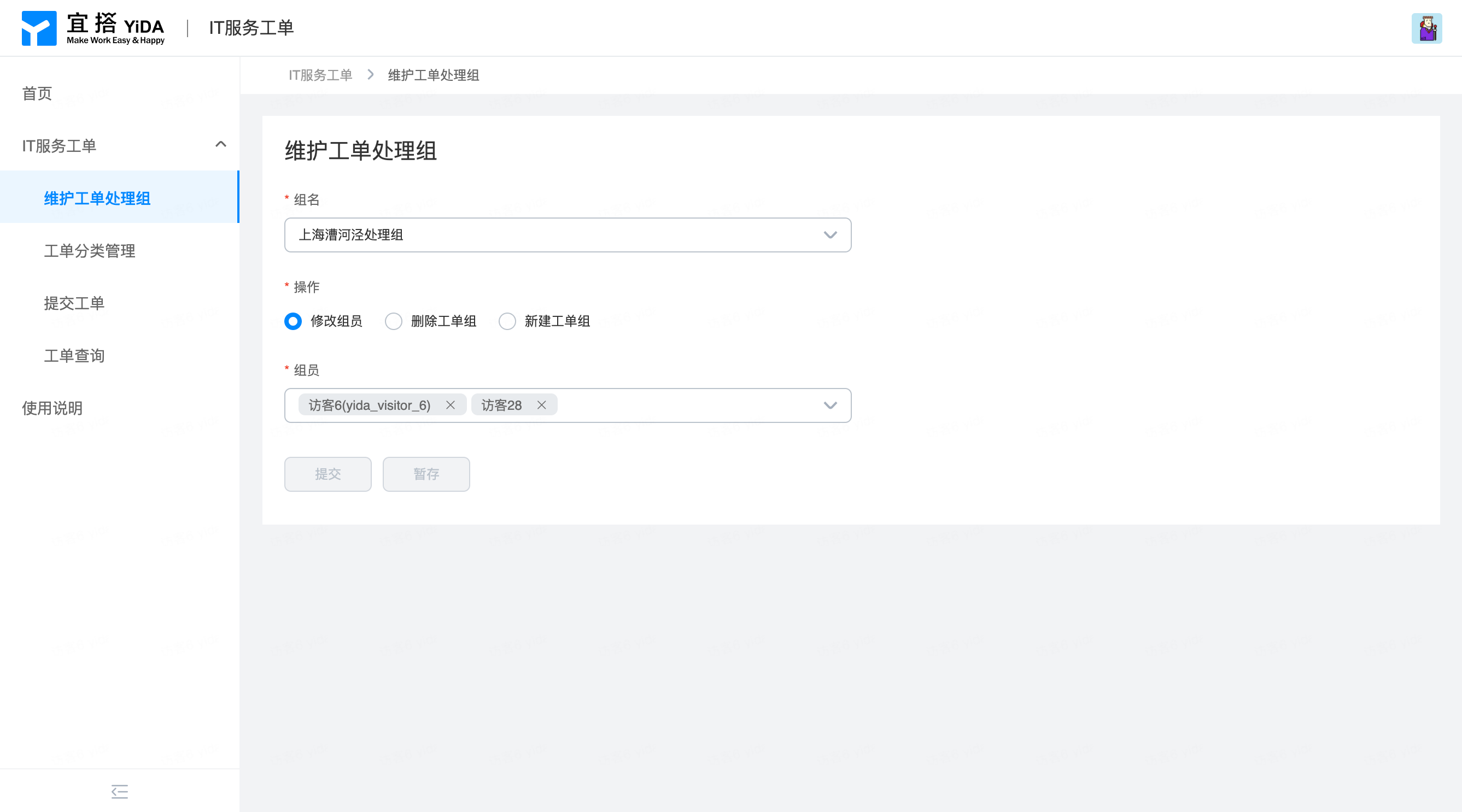Select the 修改组员 radio option
This screenshot has width=1462, height=812.
tap(293, 321)
